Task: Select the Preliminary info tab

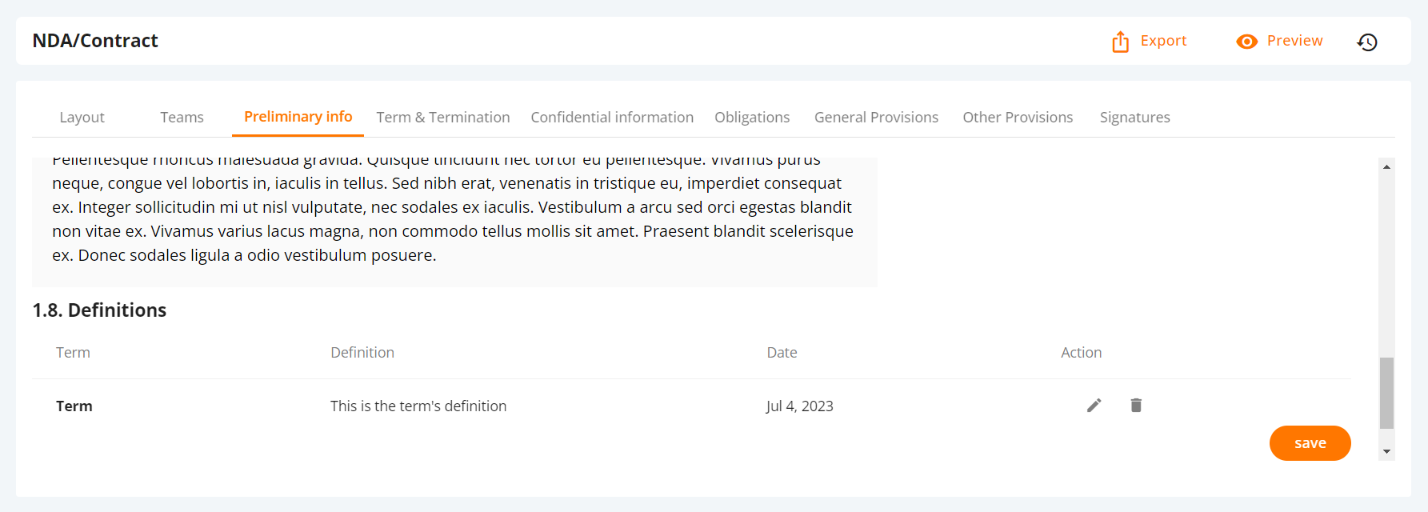Action: (x=298, y=116)
